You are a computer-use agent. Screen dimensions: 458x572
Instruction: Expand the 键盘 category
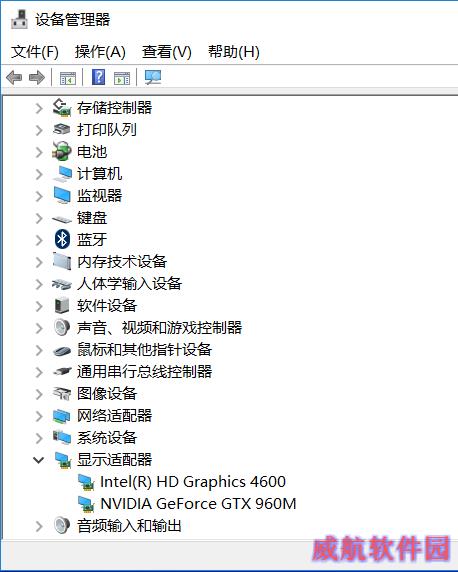click(x=39, y=218)
